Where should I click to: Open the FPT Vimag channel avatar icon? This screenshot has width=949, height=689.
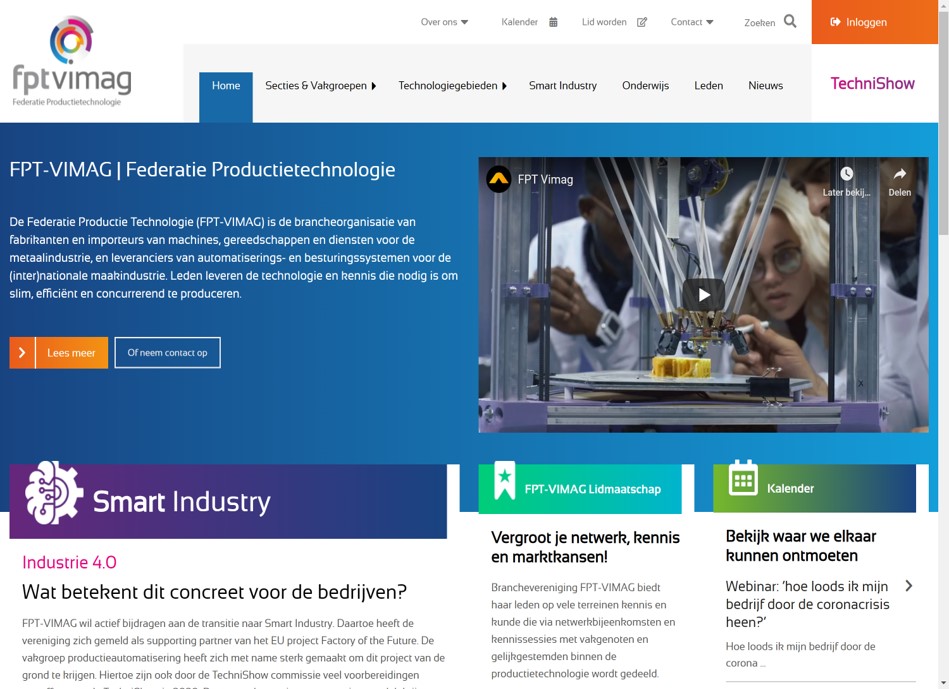pyautogui.click(x=499, y=179)
